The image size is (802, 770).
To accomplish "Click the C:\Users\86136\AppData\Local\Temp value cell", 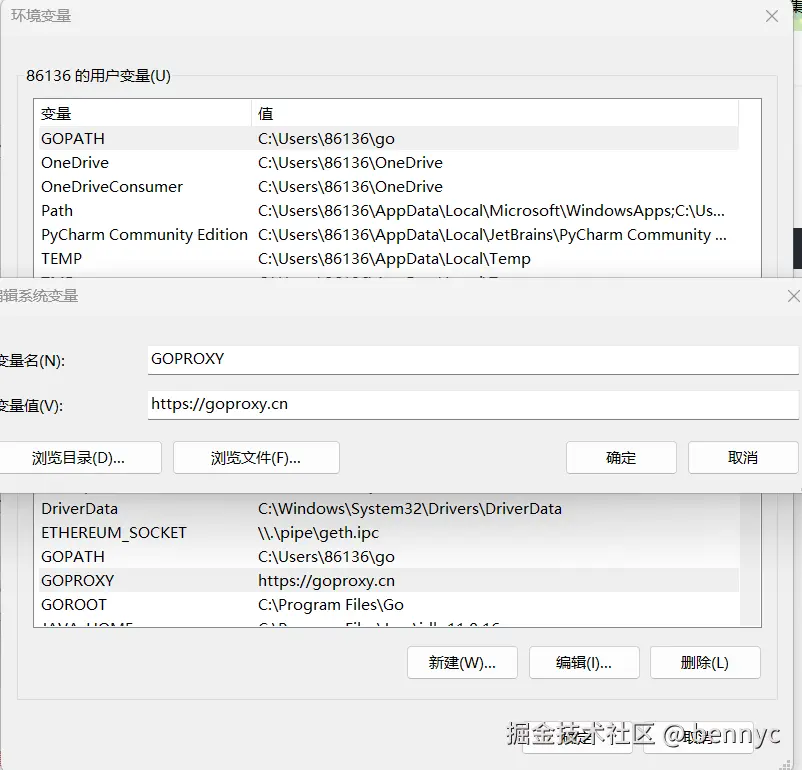I will click(x=394, y=259).
